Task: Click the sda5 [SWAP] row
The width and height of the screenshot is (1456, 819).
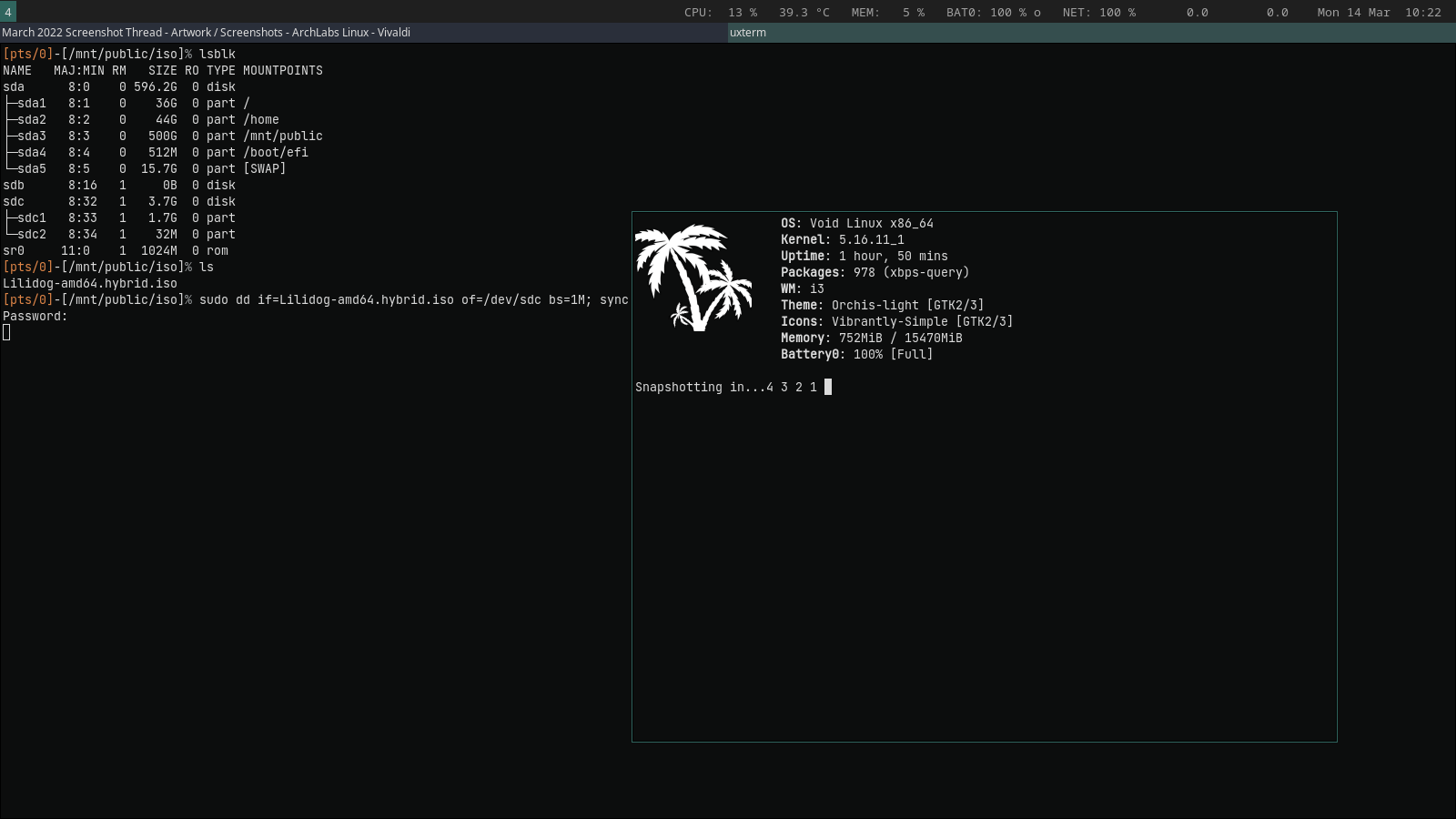Action: (x=145, y=168)
